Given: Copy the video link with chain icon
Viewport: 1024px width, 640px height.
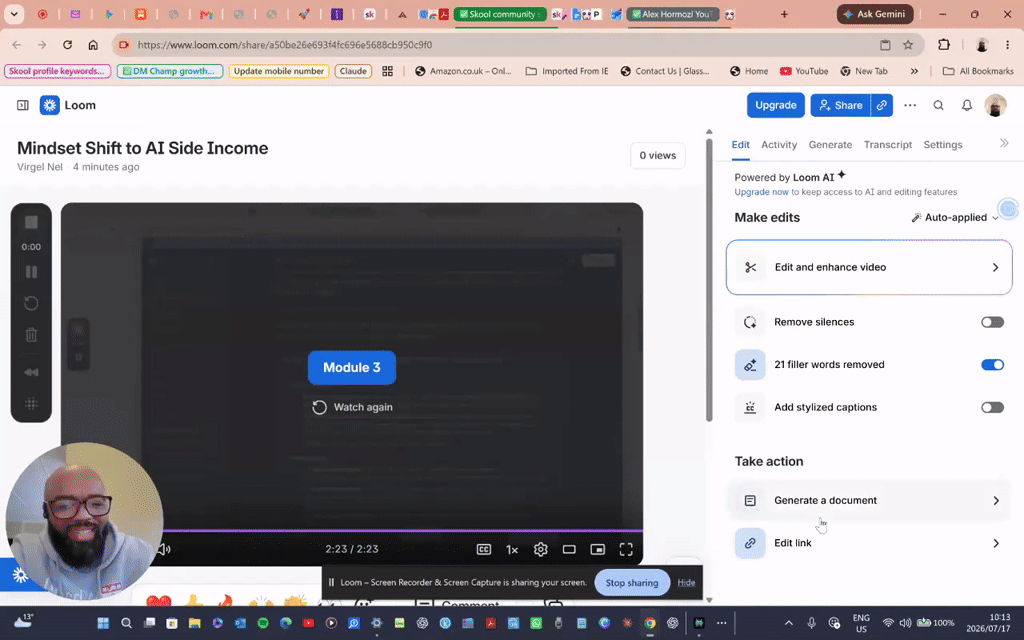Looking at the screenshot, I should (882, 105).
